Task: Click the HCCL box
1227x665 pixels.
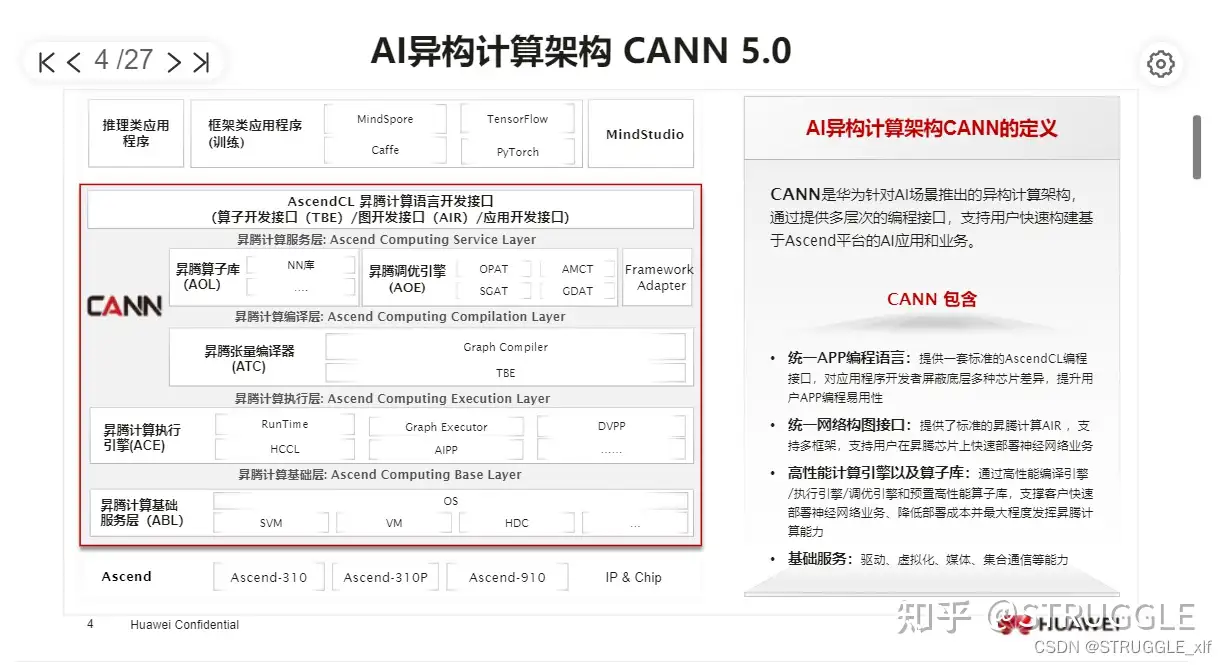Action: [x=284, y=449]
